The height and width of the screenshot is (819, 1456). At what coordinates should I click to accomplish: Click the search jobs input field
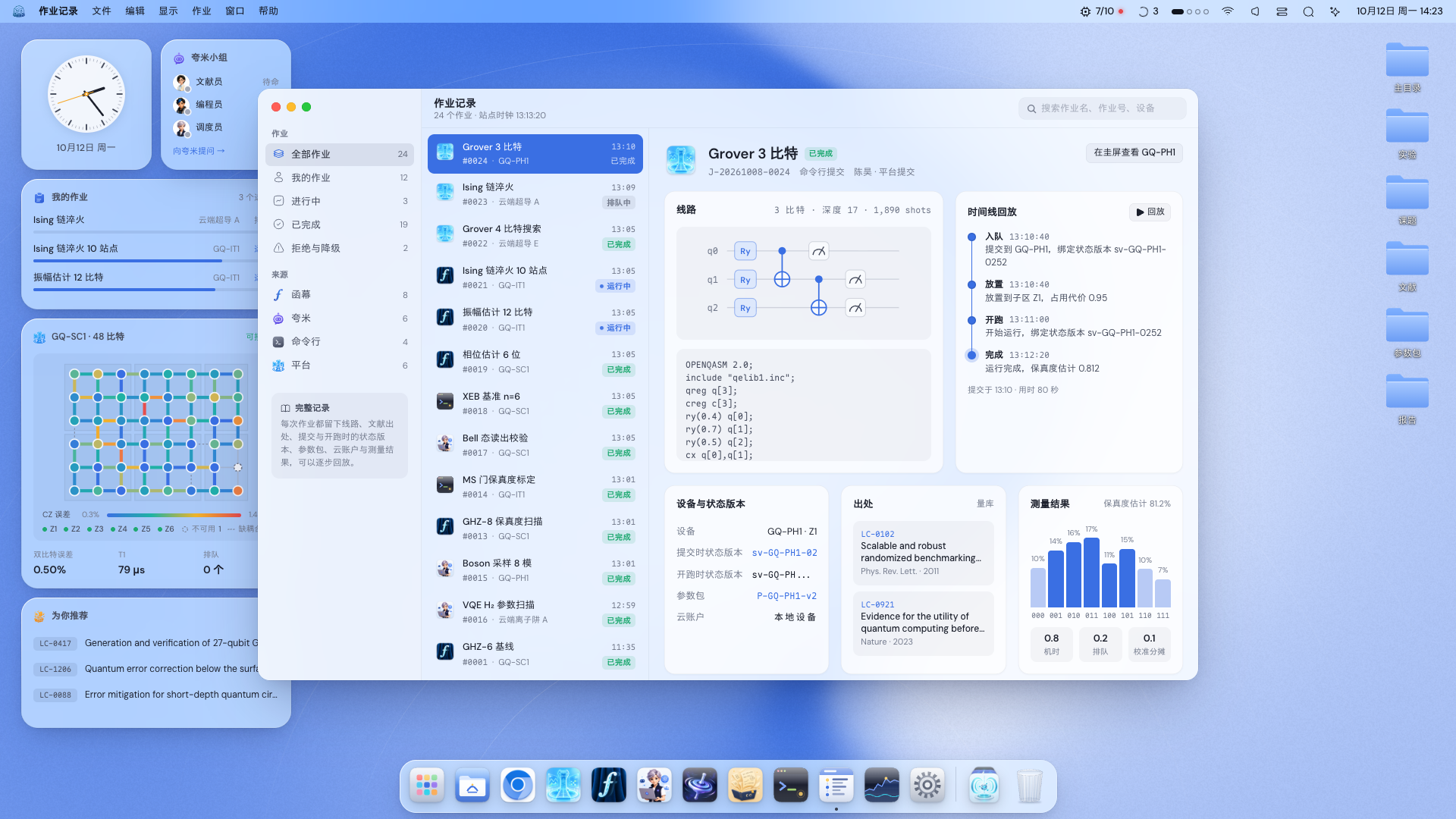pyautogui.click(x=1102, y=108)
